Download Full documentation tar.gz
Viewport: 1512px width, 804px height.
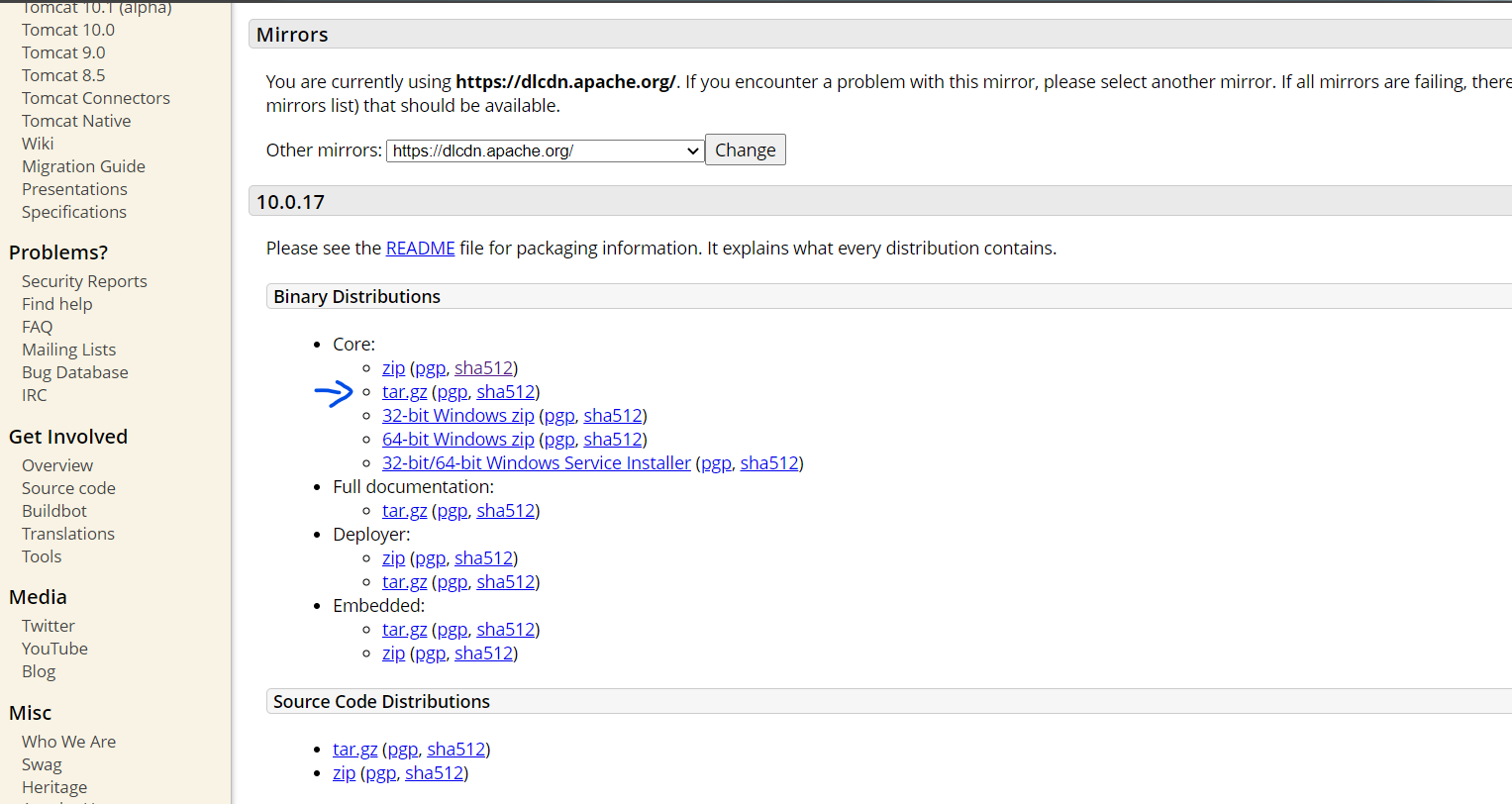point(405,510)
